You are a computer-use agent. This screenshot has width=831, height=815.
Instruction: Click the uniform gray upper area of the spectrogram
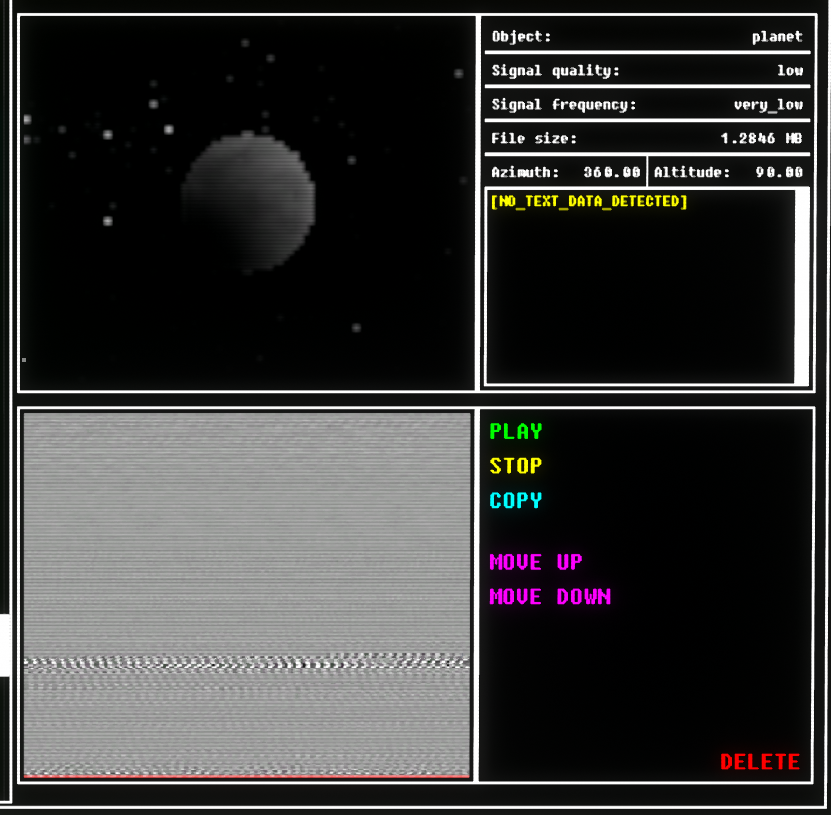(246, 520)
